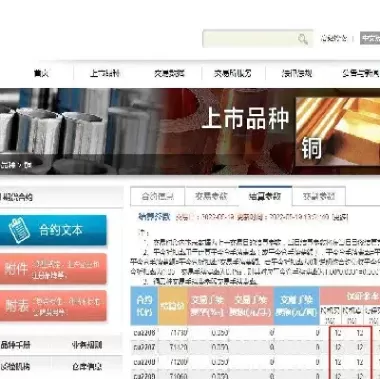Select the cu2207 contract code cell
380x379 pixels.
tap(144, 347)
